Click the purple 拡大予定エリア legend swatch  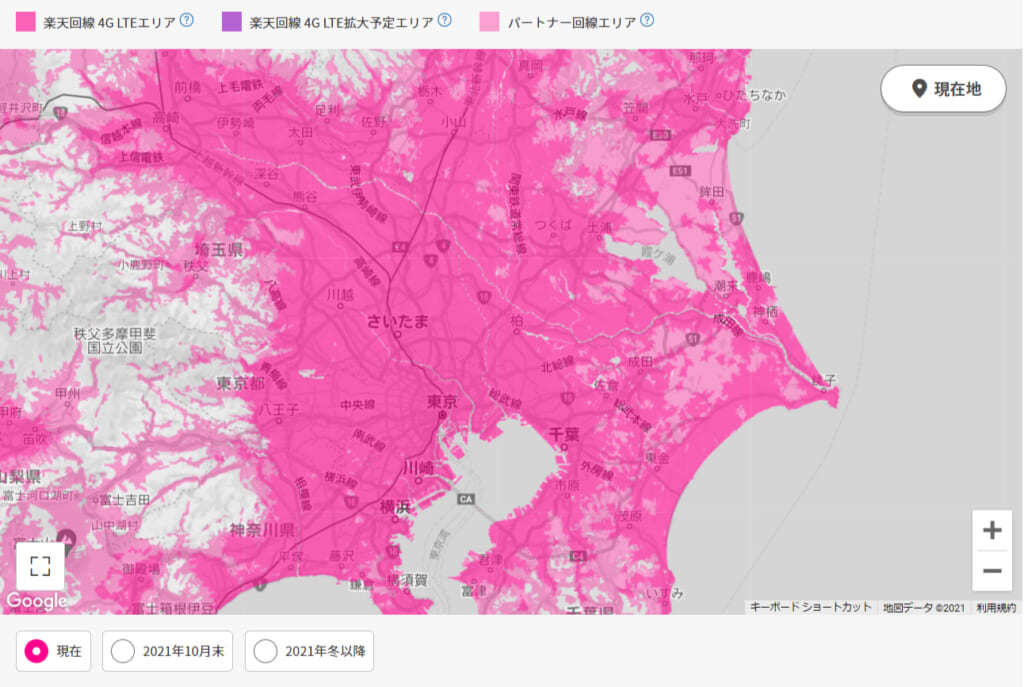pos(232,21)
